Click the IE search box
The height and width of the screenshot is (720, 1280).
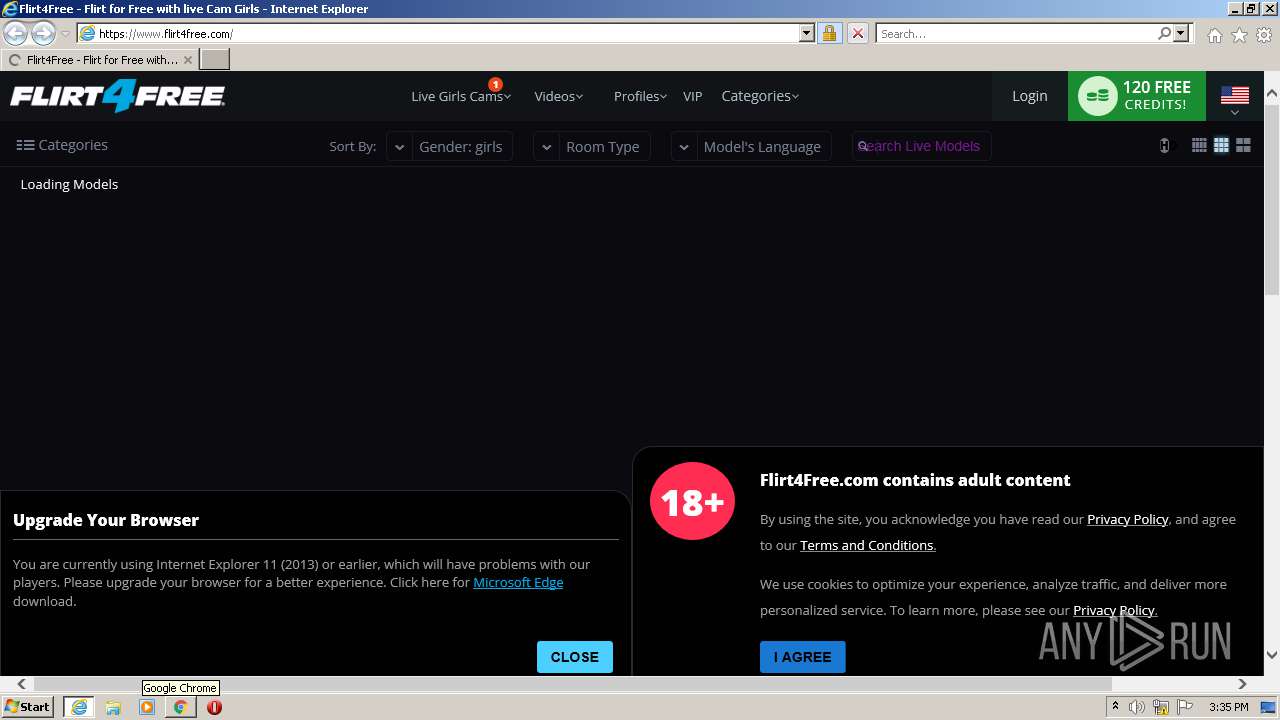[1016, 33]
